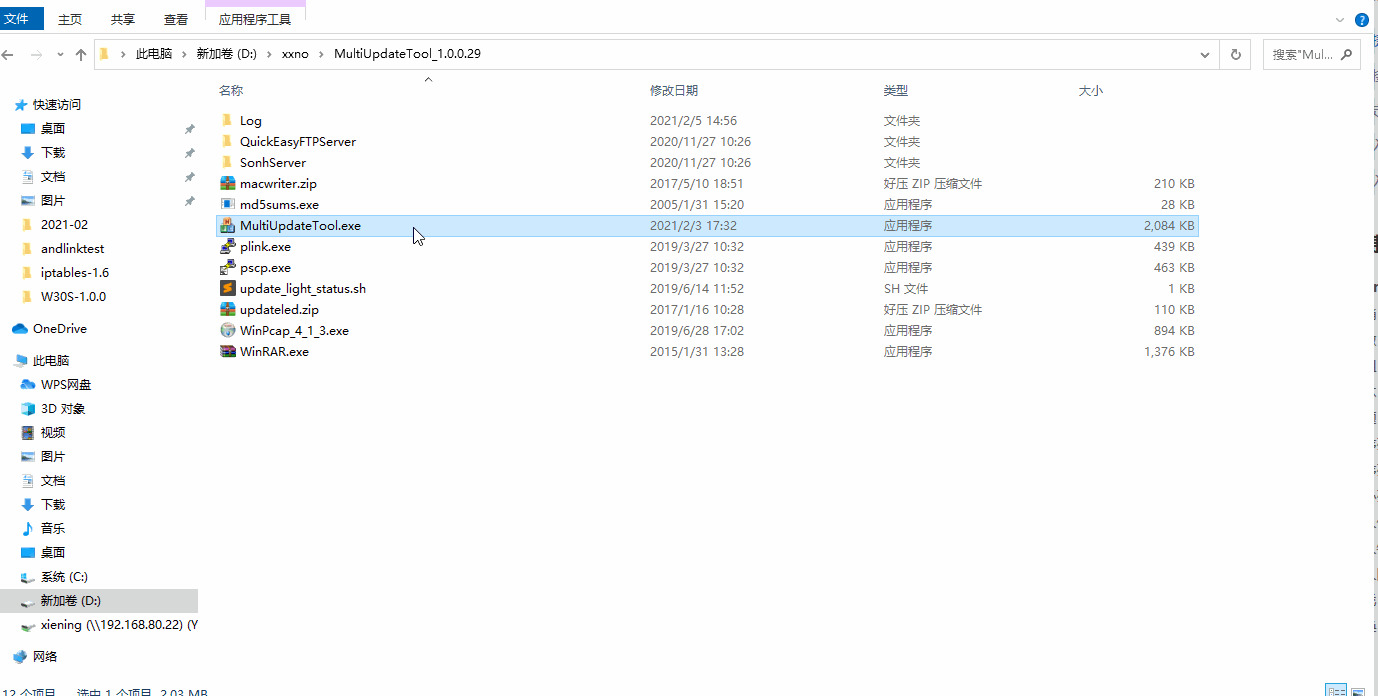The width and height of the screenshot is (1378, 696).
Task: Open pinned 图片 under quick access
Action: (53, 201)
